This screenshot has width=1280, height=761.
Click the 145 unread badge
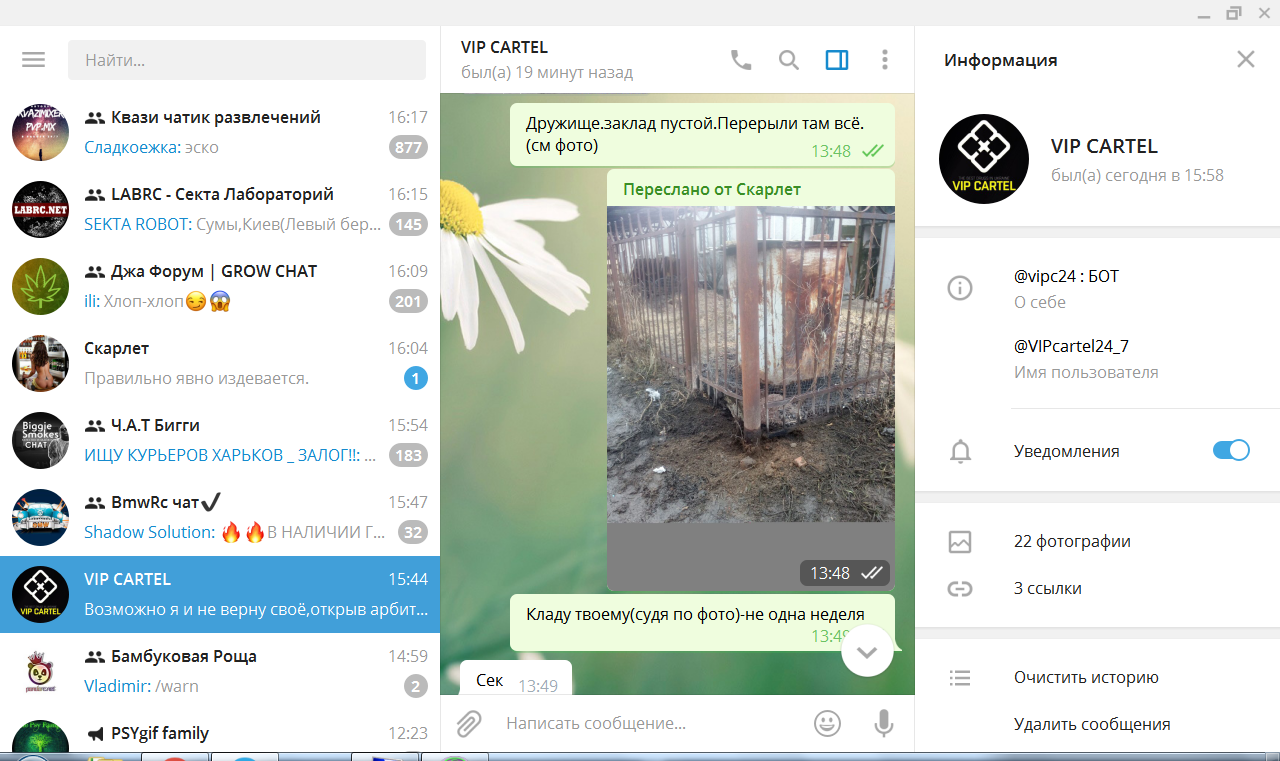pyautogui.click(x=408, y=225)
